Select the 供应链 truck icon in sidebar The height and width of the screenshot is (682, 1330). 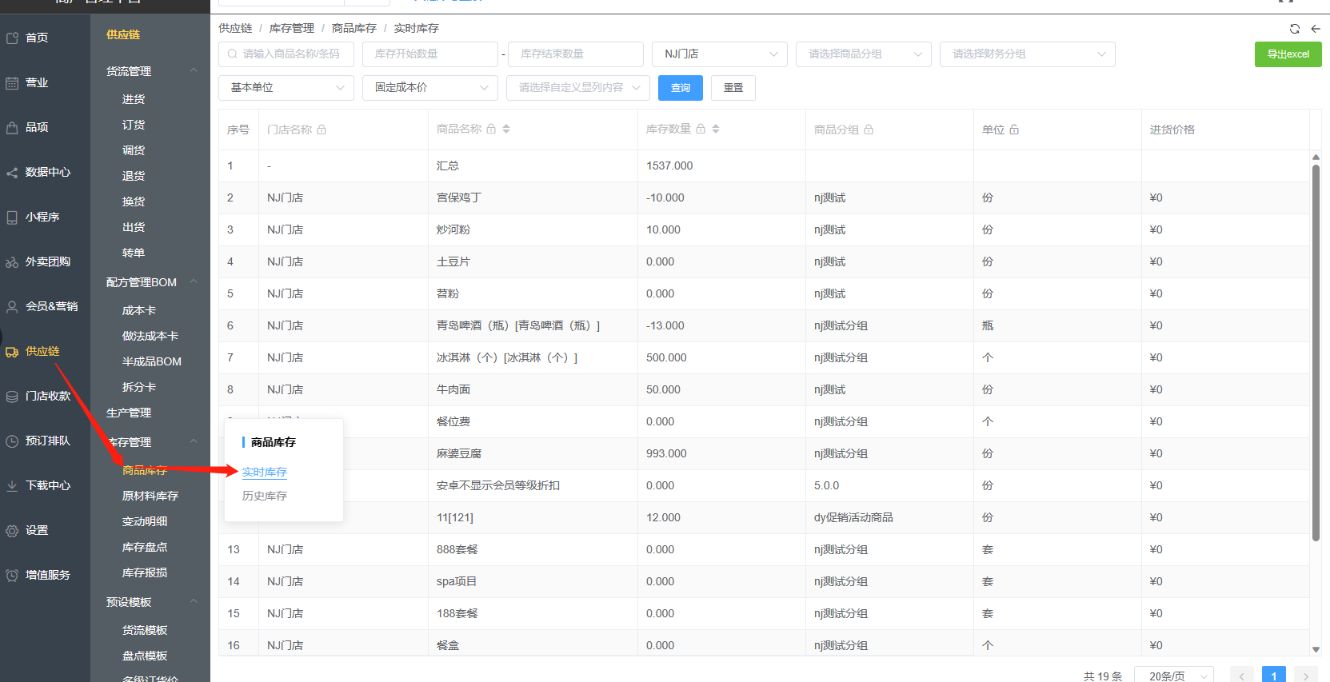click(12, 351)
